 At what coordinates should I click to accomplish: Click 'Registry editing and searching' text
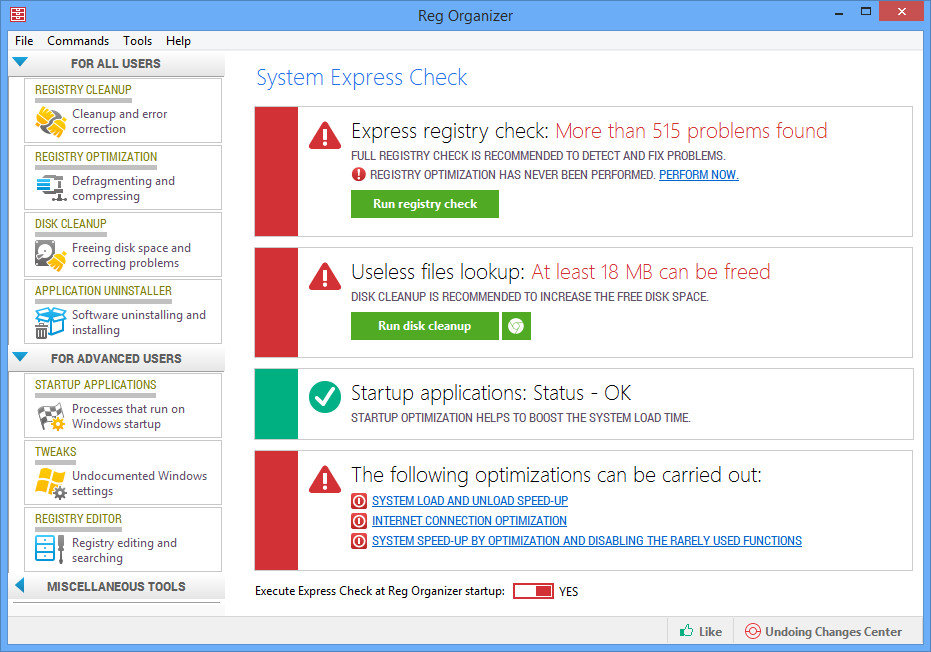124,550
